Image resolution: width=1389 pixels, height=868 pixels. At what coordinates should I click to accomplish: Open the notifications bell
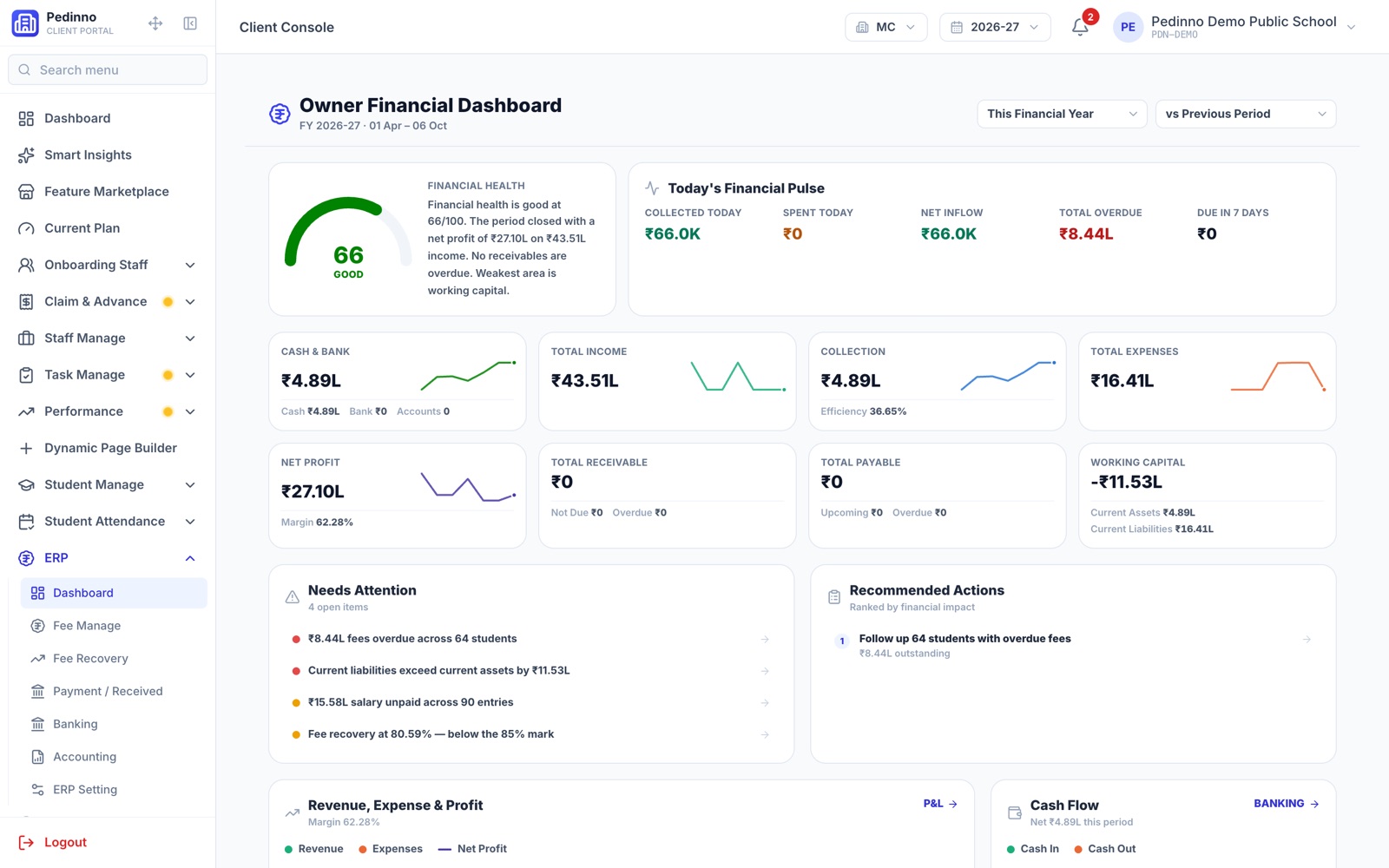(1080, 27)
